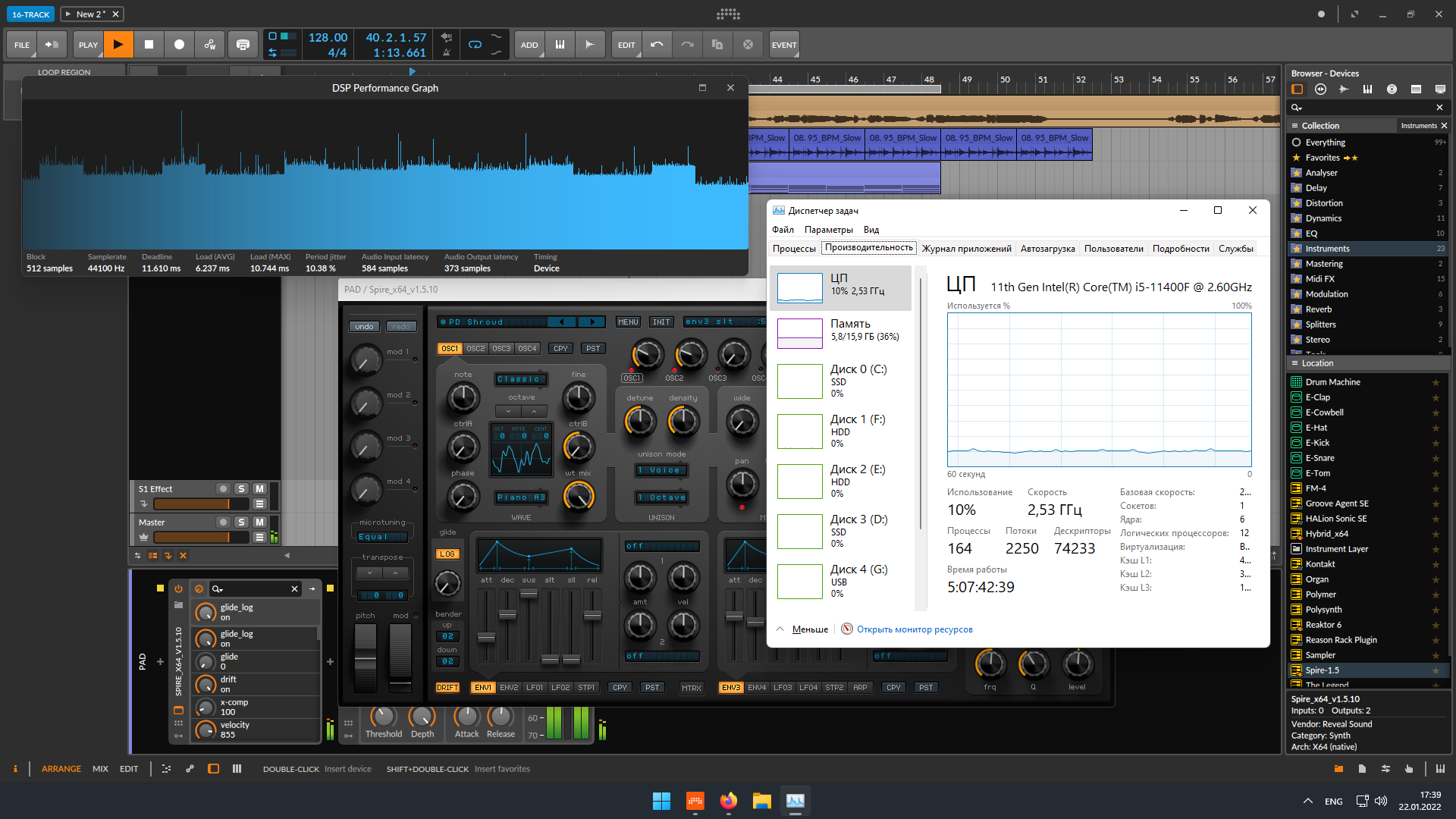The width and height of the screenshot is (1456, 819).
Task: Open the Параметры menu in Task Manager
Action: click(x=828, y=230)
